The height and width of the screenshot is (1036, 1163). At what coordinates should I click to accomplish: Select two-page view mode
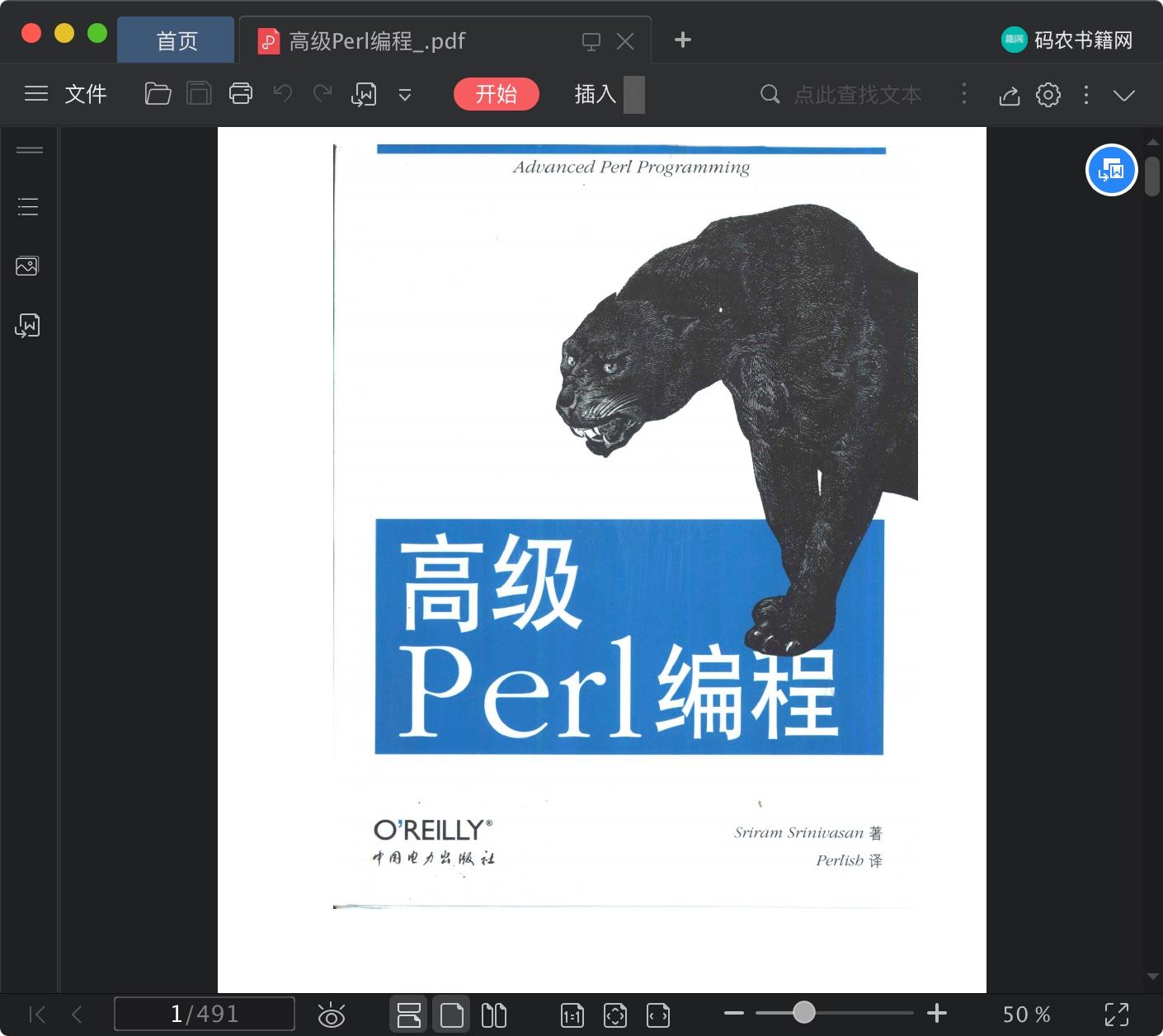[x=494, y=1015]
